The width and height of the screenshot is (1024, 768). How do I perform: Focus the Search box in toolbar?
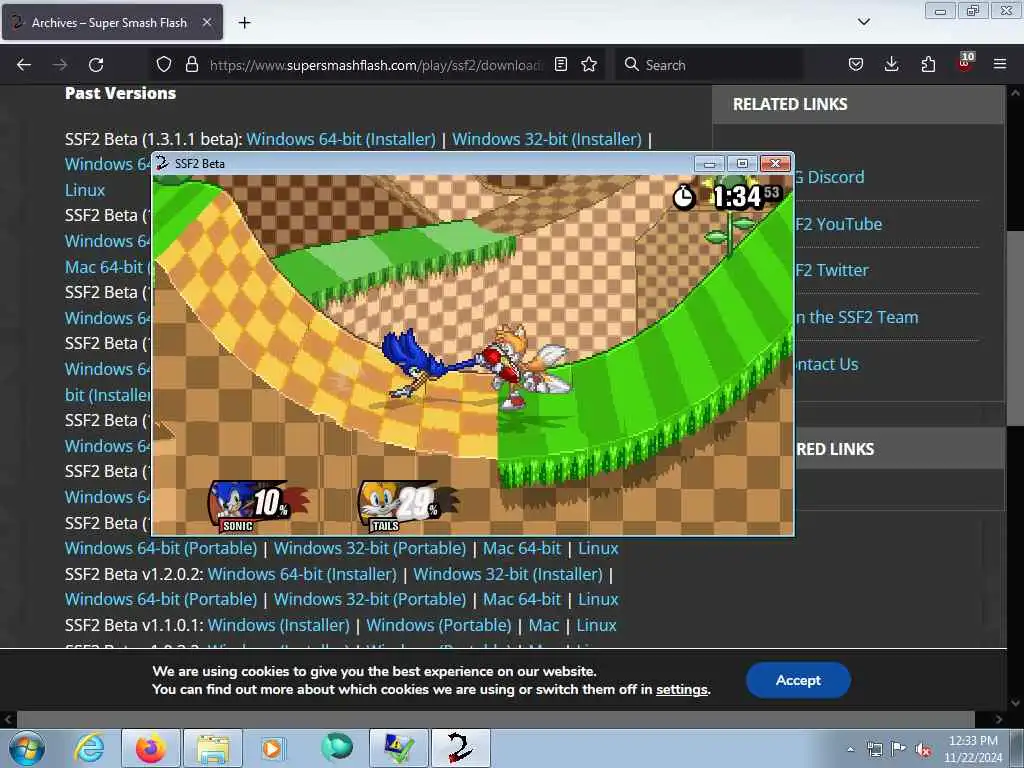coord(709,65)
